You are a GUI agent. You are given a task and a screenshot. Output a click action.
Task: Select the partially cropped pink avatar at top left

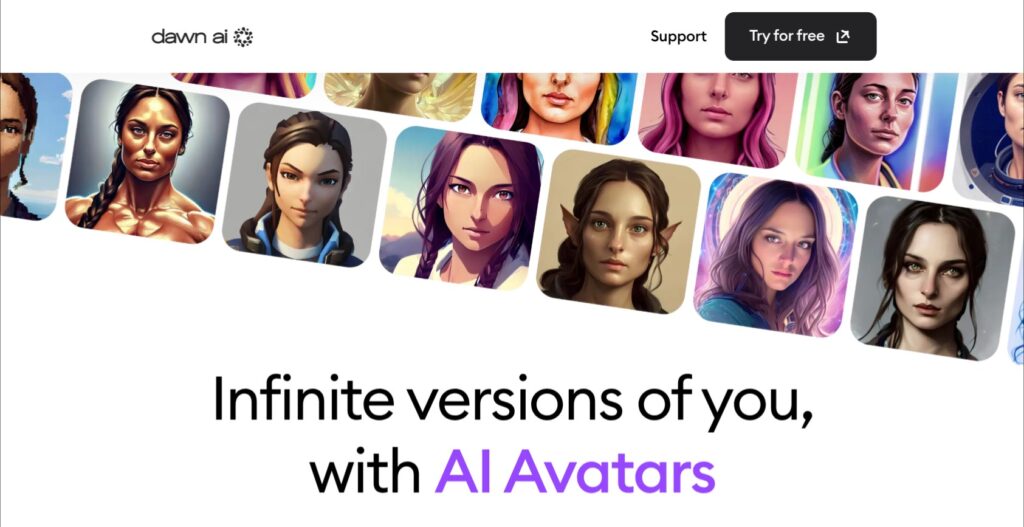pyautogui.click(x=245, y=84)
